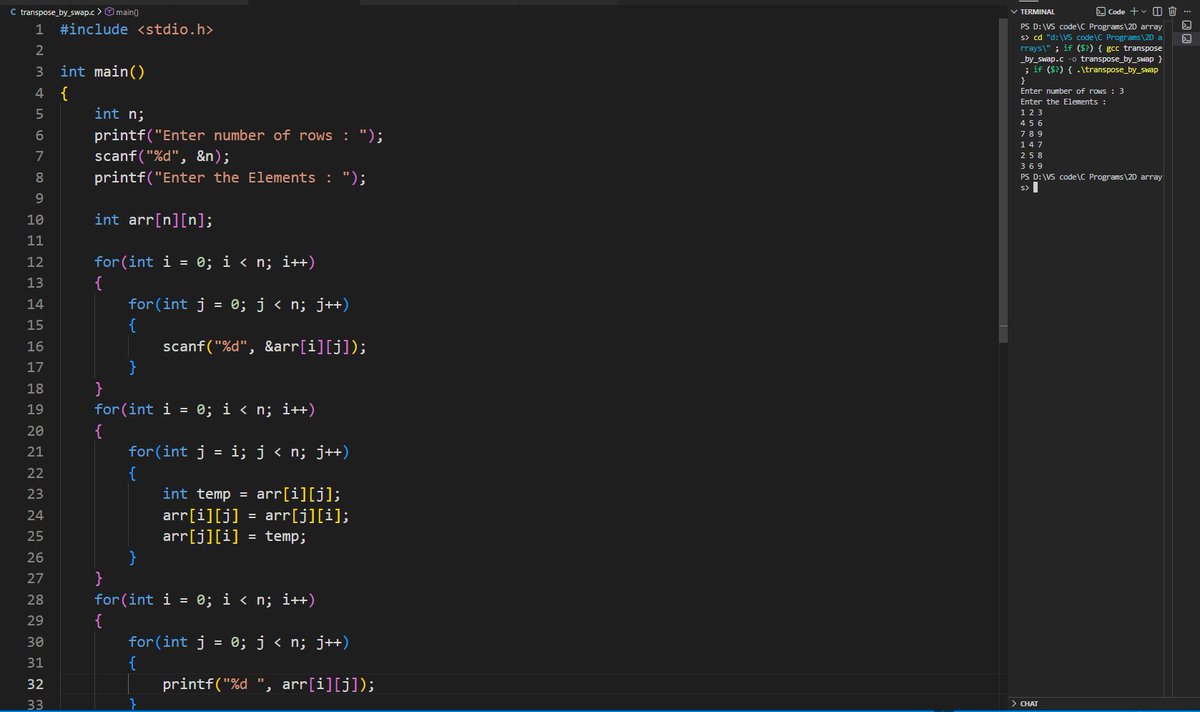Expand the CHAT panel at the bottom
This screenshot has height=712, width=1200.
pyautogui.click(x=1030, y=704)
